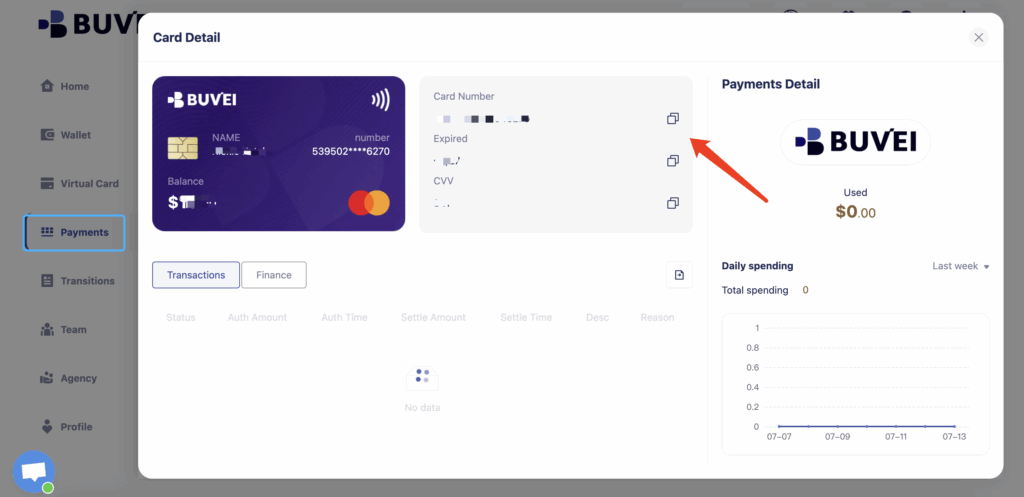
Task: Copy the card number
Action: point(673,119)
